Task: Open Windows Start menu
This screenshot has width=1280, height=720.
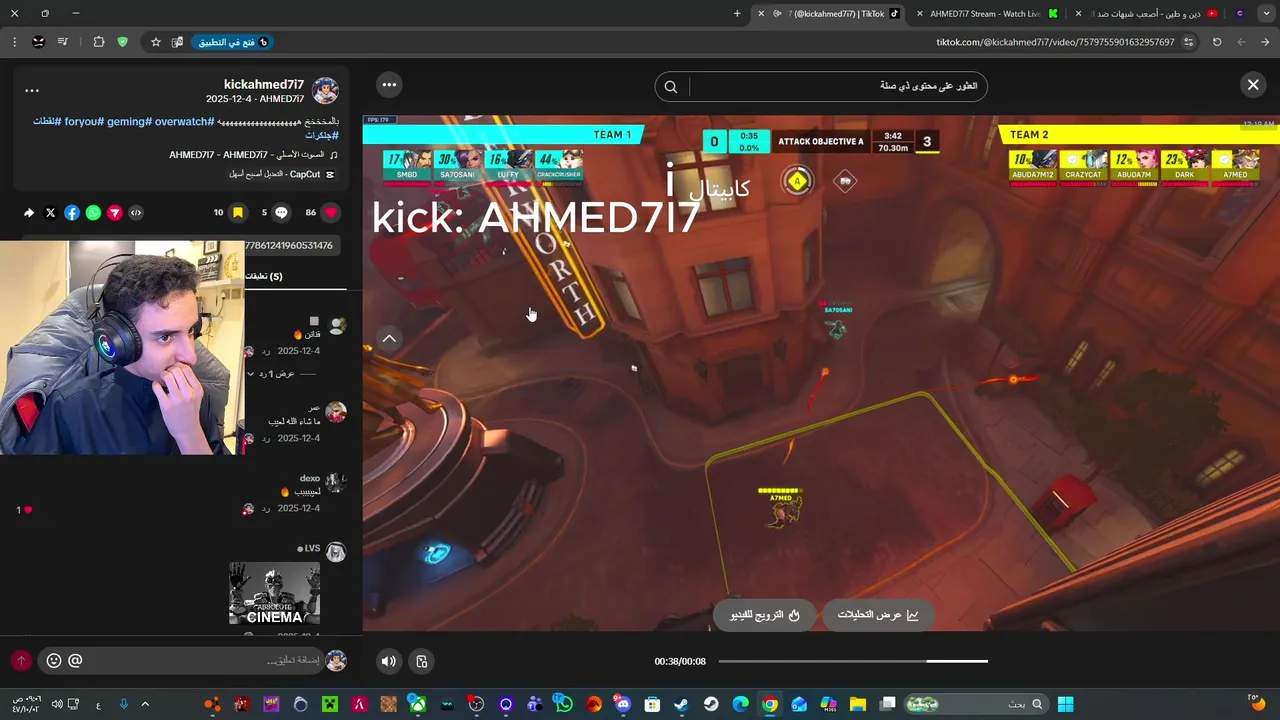Action: tap(1065, 704)
